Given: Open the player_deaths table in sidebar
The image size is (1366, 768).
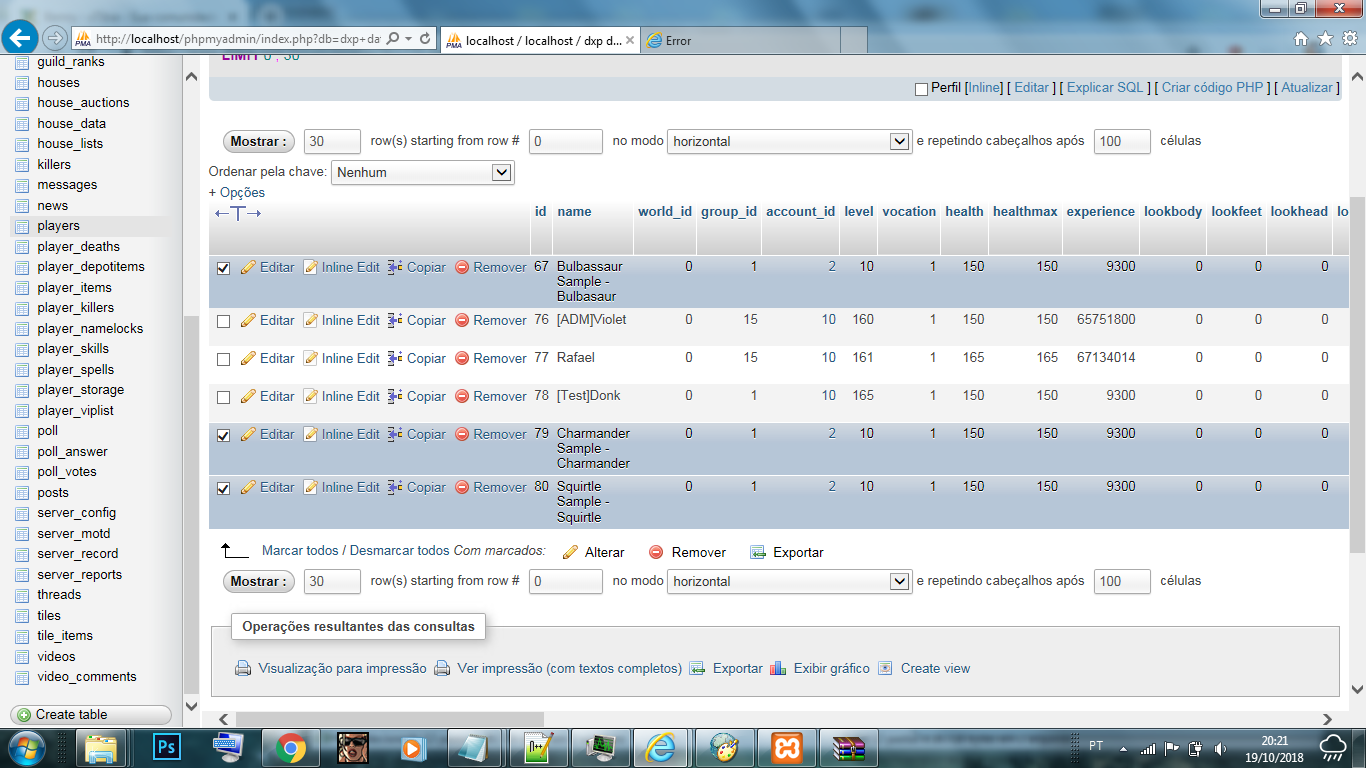Looking at the screenshot, I should pyautogui.click(x=78, y=246).
